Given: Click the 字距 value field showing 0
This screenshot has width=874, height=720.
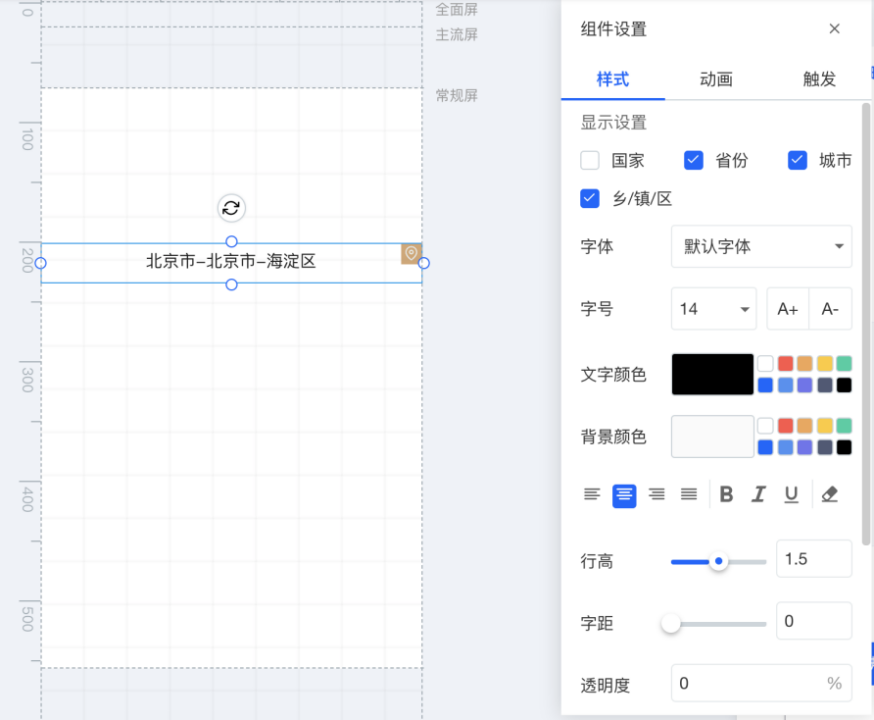Looking at the screenshot, I should click(814, 621).
